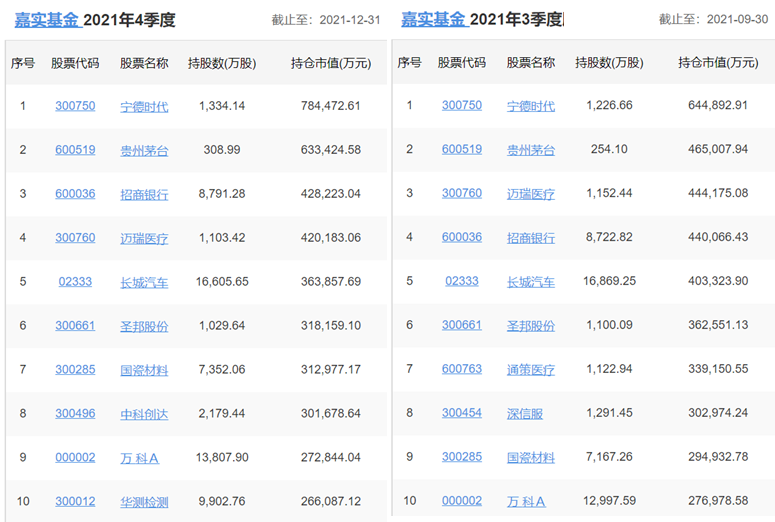The width and height of the screenshot is (775, 522).
Task: Click 圣邦股份 in the 3季度 table
Action: coord(531,326)
